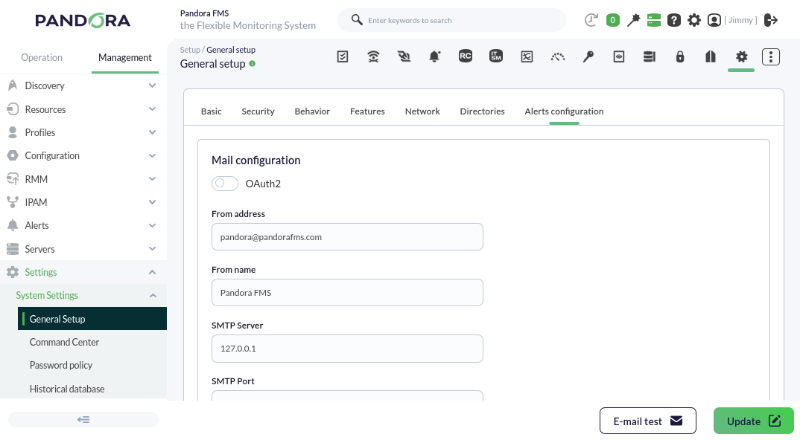This screenshot has height=440, width=800.
Task: Open the map connections setup icon
Action: [527, 57]
